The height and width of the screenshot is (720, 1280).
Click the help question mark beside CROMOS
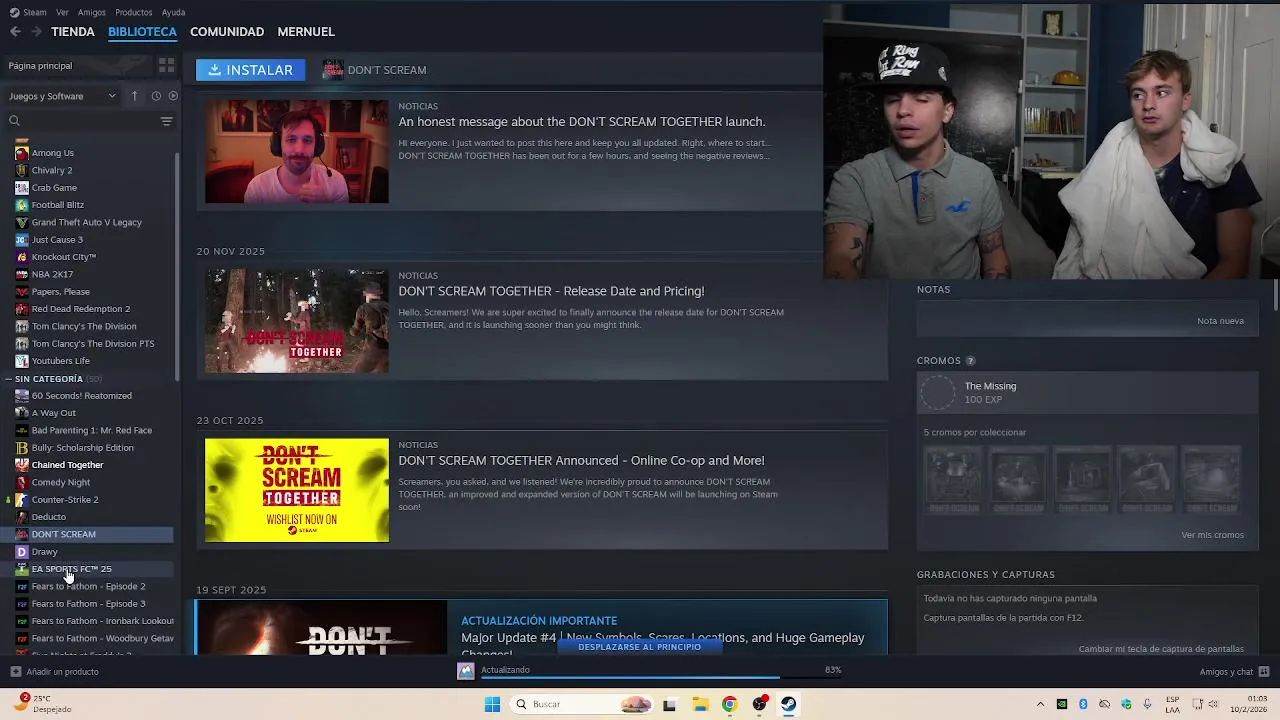click(970, 361)
